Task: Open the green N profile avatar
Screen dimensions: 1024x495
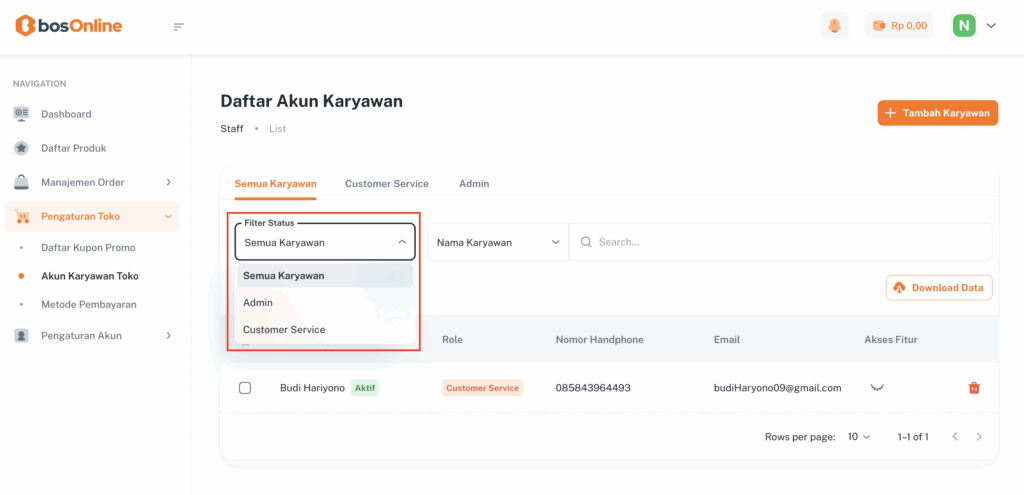Action: tap(964, 26)
